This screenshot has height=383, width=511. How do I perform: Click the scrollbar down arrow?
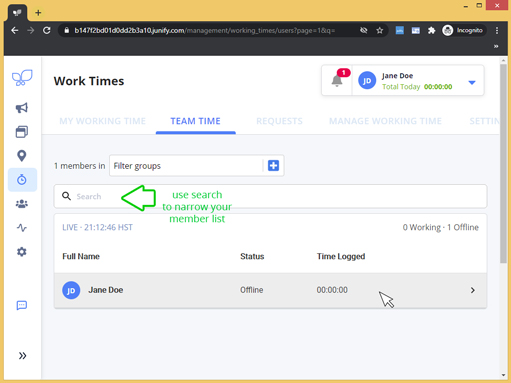click(503, 375)
